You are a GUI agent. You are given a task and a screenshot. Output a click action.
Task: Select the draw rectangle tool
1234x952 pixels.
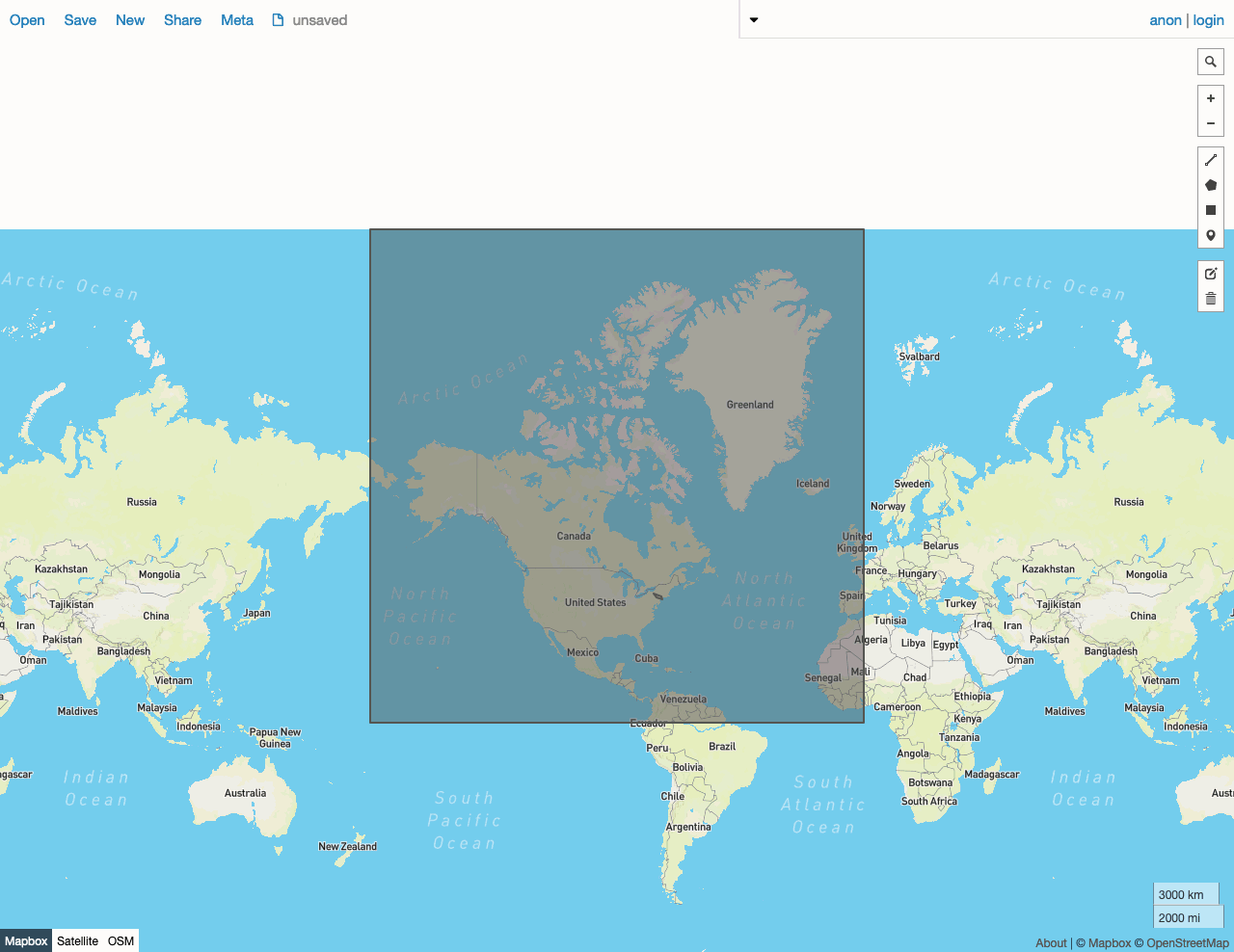click(1211, 210)
